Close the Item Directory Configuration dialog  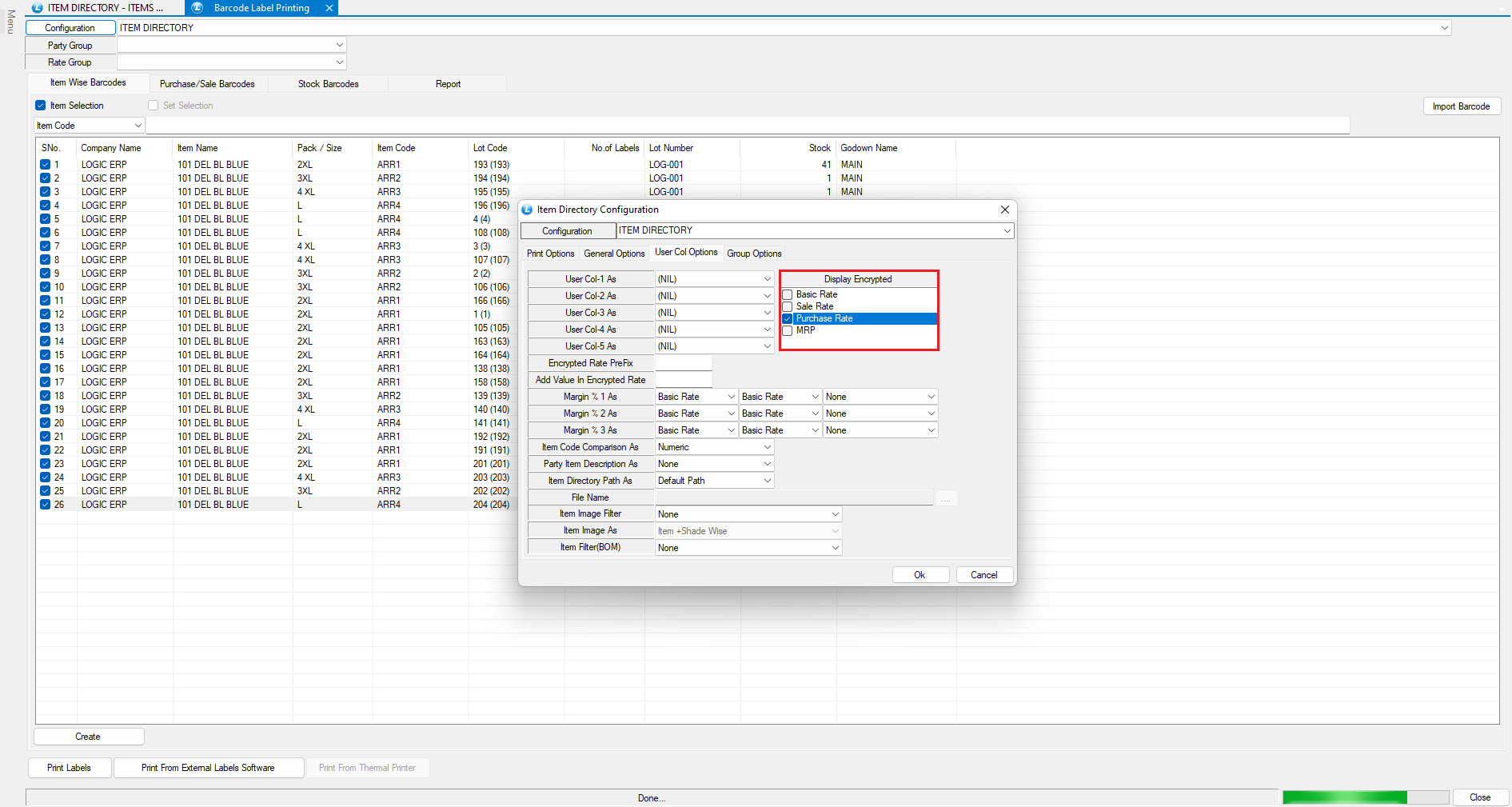pos(1005,210)
